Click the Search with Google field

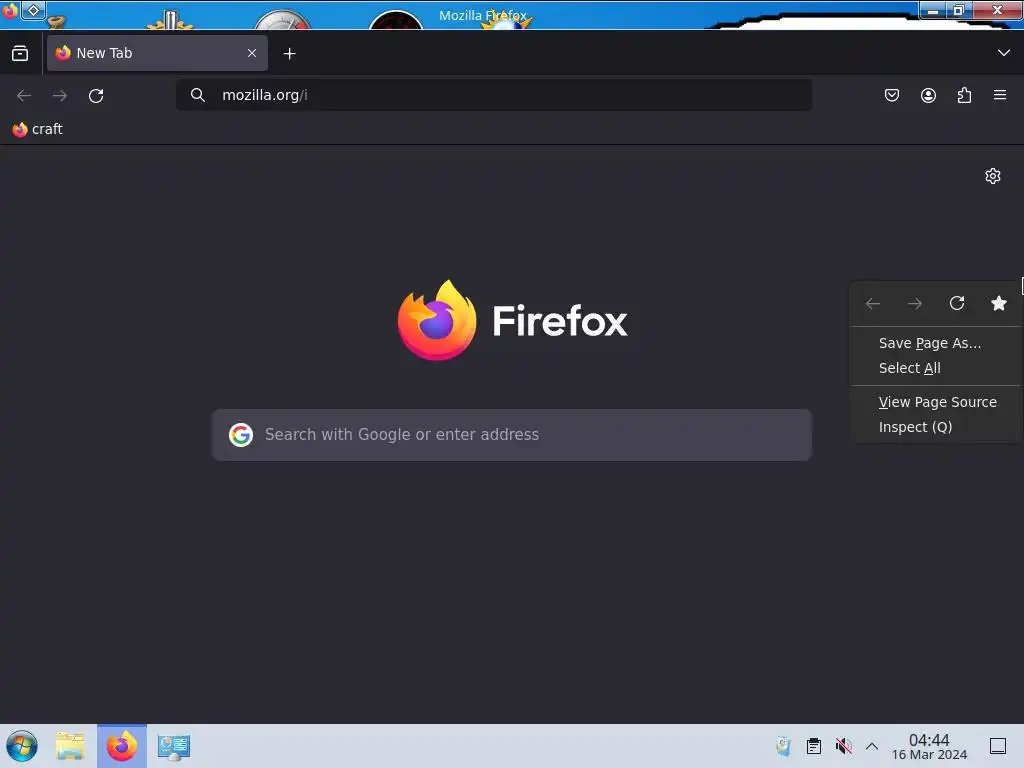512,435
